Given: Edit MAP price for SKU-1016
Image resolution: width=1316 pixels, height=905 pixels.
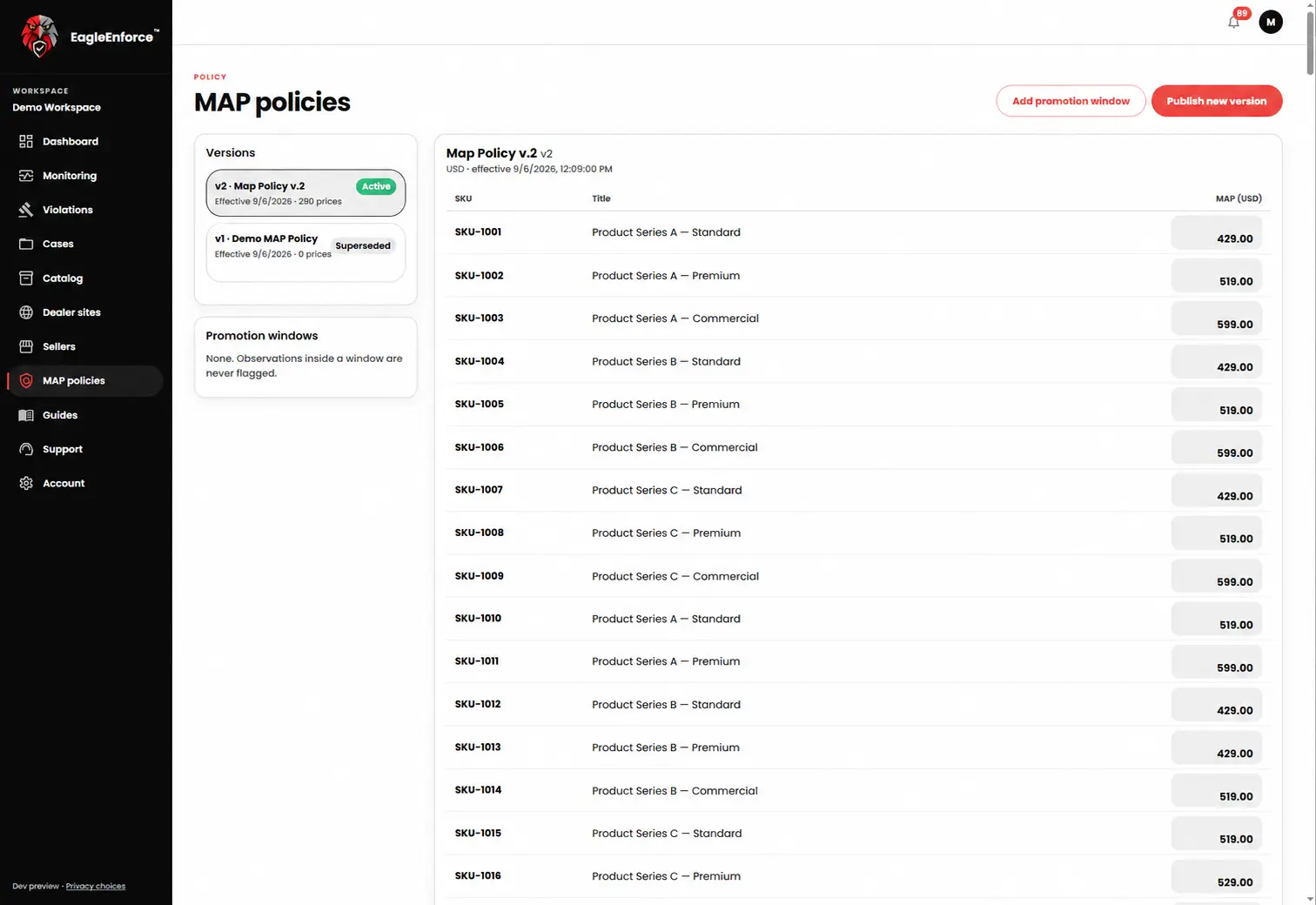Looking at the screenshot, I should coord(1216,876).
